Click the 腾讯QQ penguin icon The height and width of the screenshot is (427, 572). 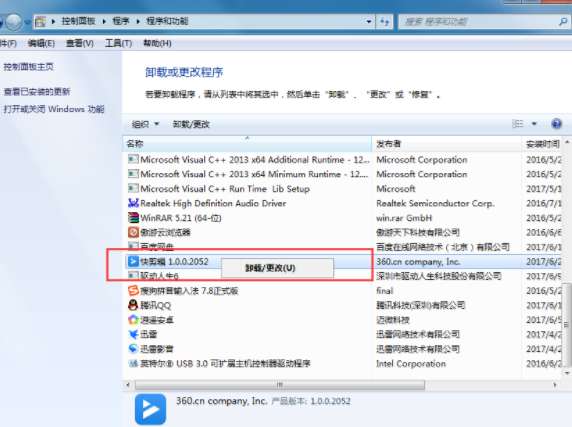pos(133,305)
